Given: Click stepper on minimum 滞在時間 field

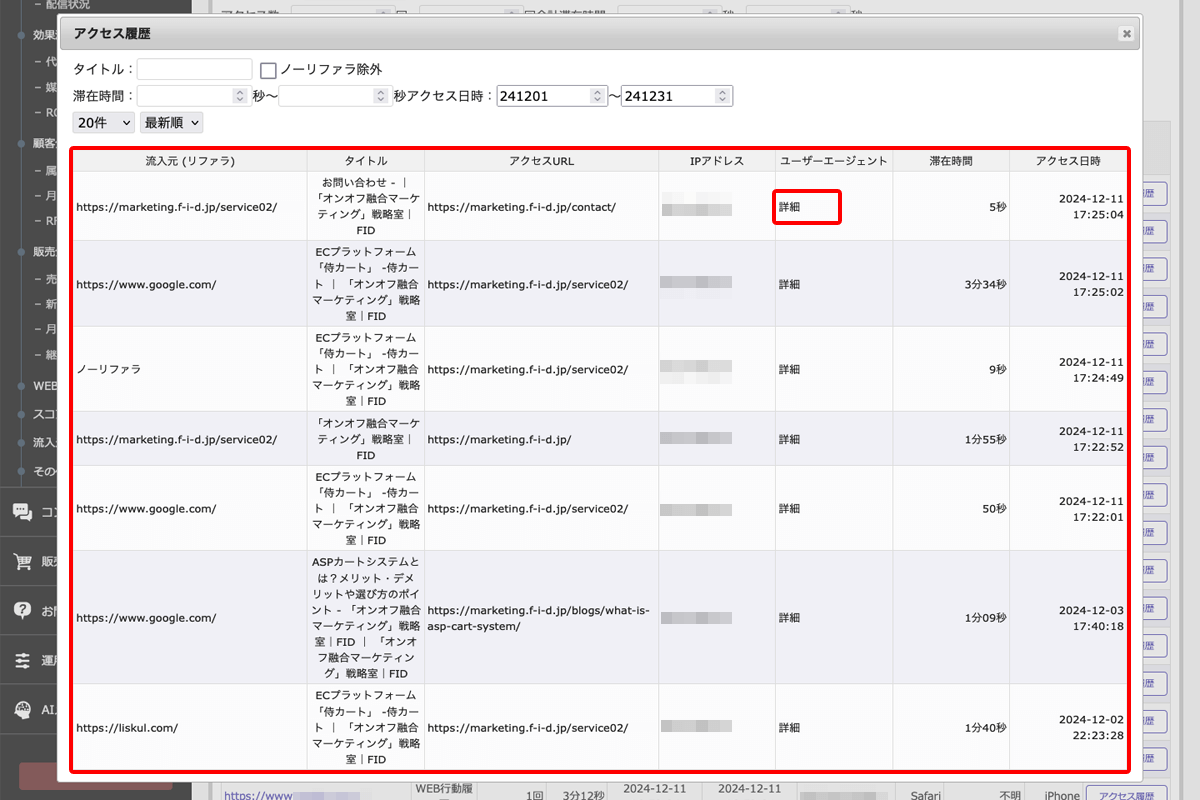Looking at the screenshot, I should (x=239, y=96).
